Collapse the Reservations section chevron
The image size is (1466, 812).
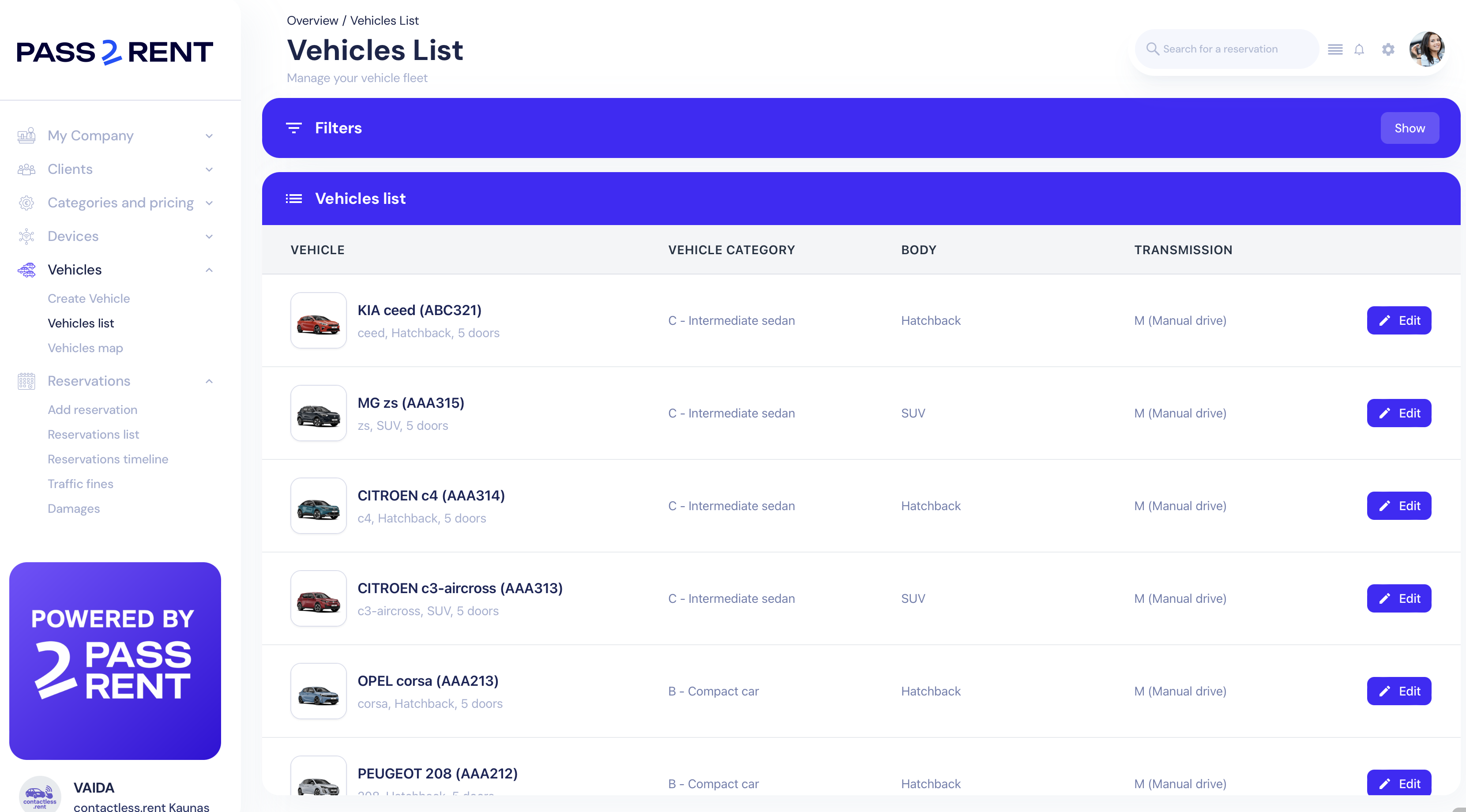(x=209, y=381)
